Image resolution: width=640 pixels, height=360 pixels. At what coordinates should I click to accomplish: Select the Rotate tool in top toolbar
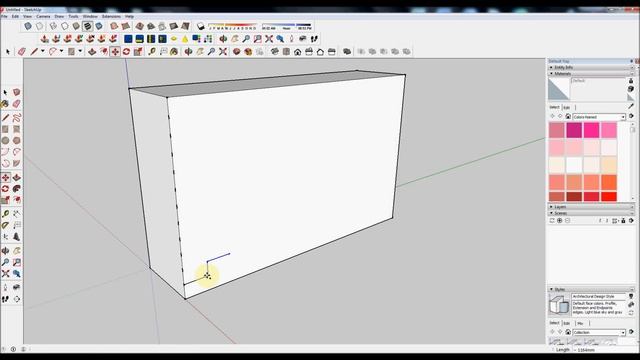tap(127, 52)
